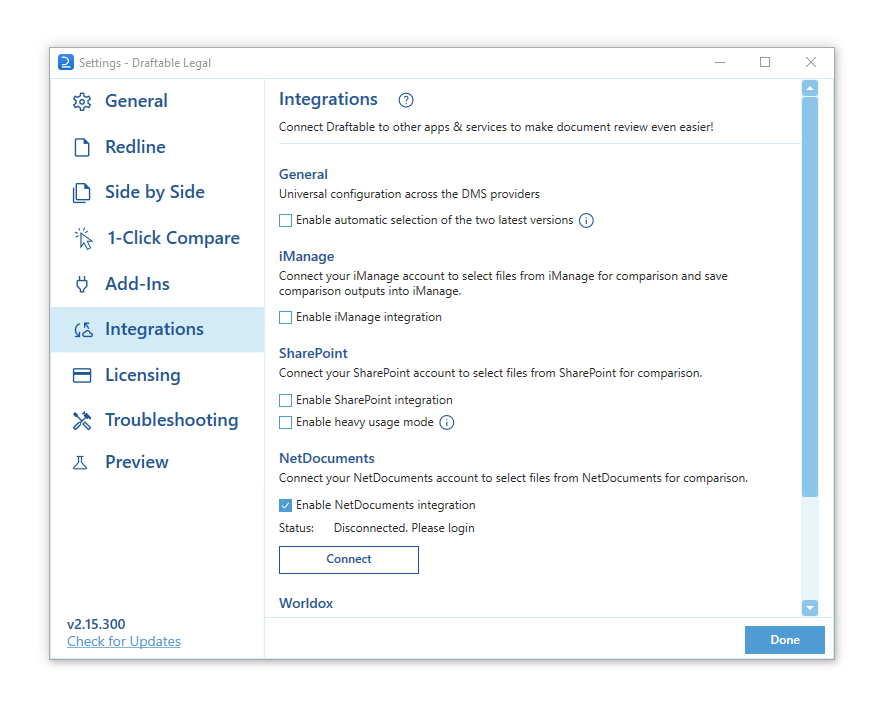This screenshot has width=877, height=703.
Task: Enable iManage integration checkbox
Action: (x=285, y=318)
